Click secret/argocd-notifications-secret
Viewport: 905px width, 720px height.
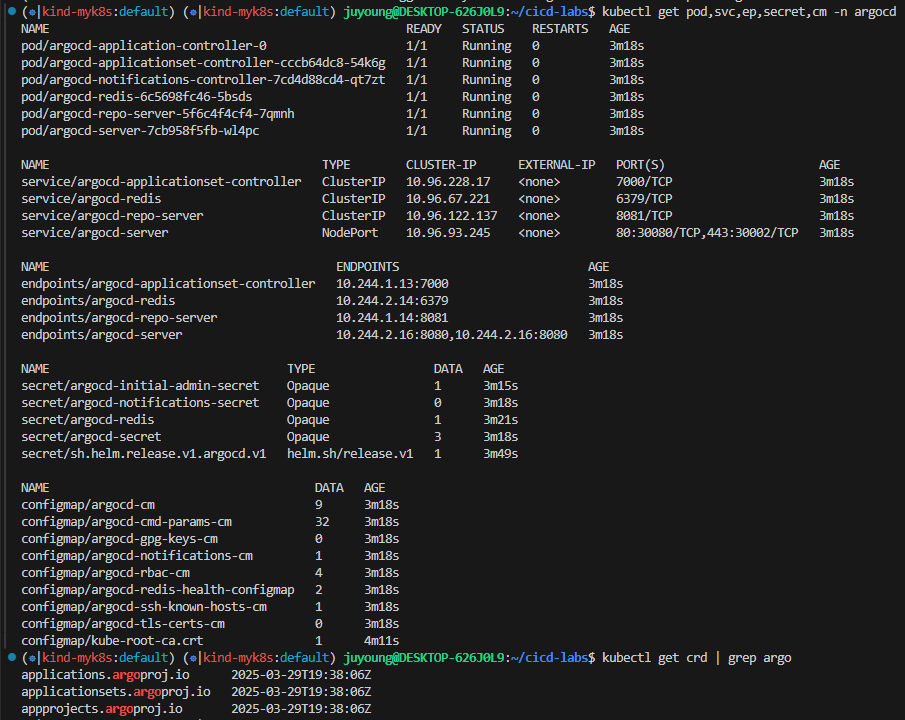click(140, 402)
